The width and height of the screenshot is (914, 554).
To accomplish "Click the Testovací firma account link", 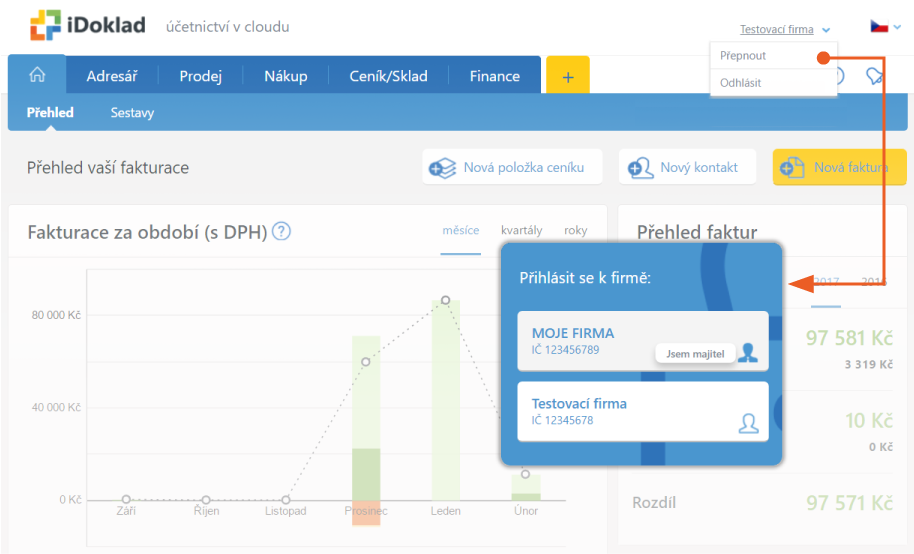I will click(x=776, y=30).
